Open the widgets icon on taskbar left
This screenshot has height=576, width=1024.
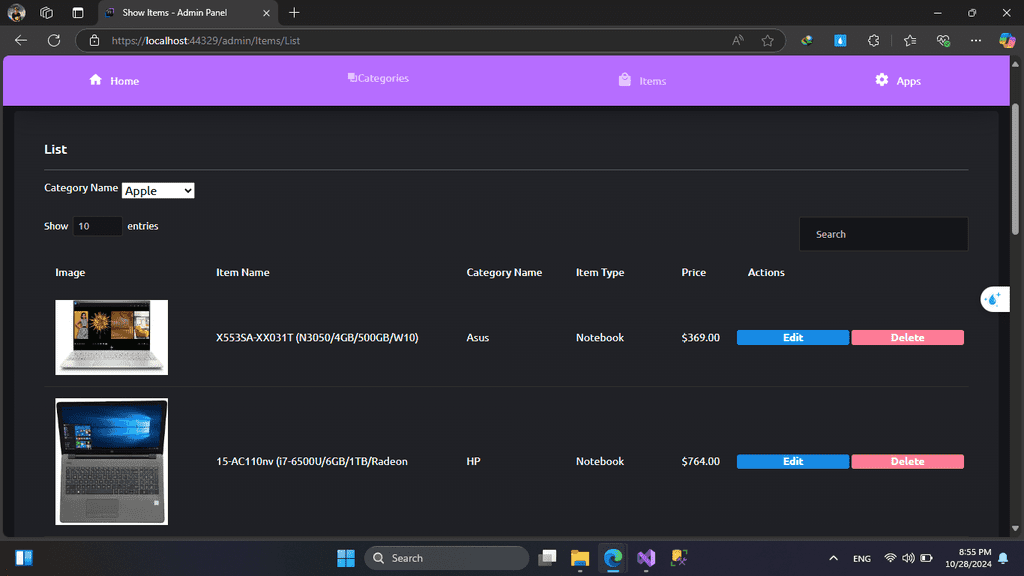click(x=24, y=558)
